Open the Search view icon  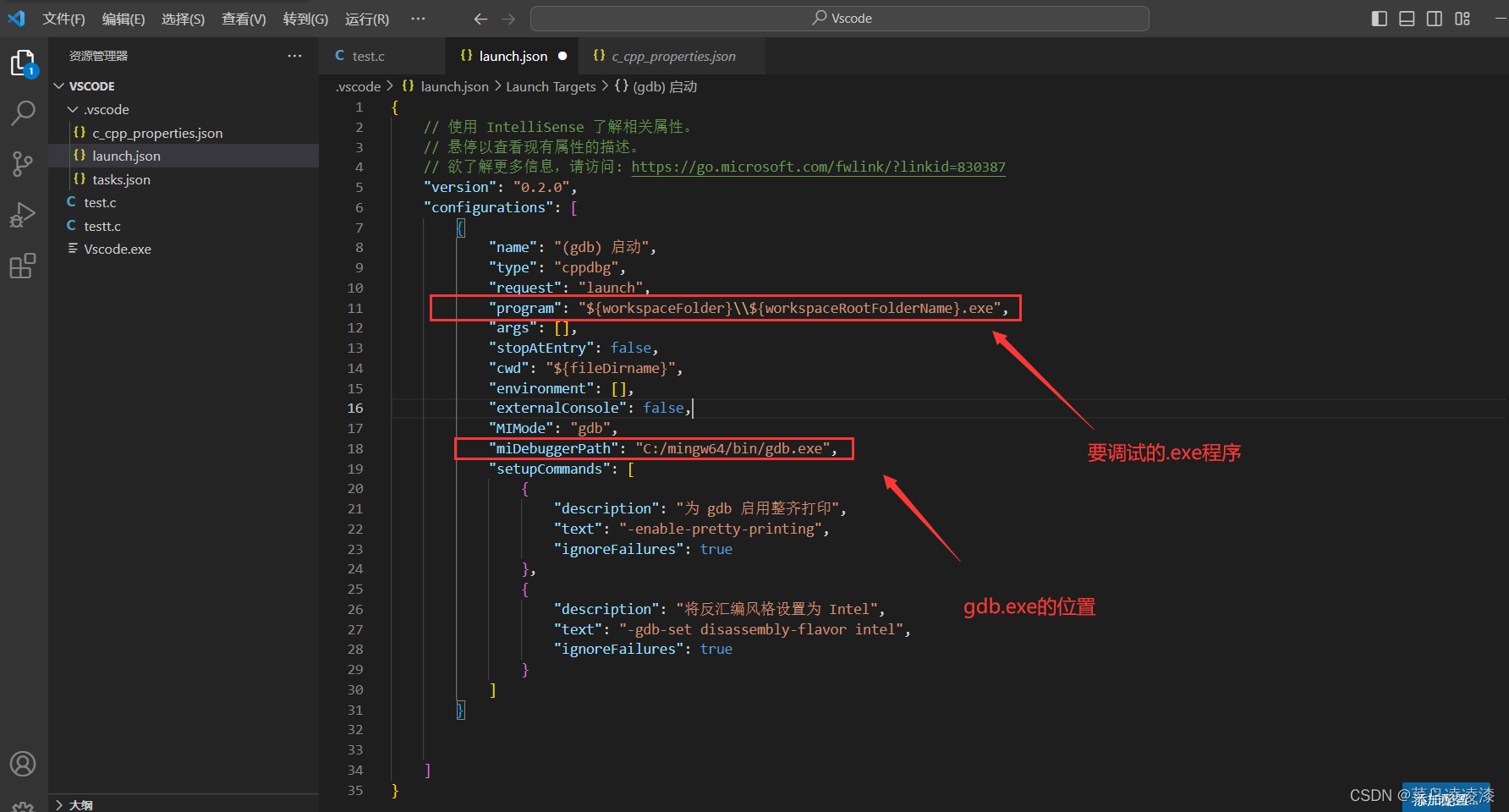click(23, 112)
